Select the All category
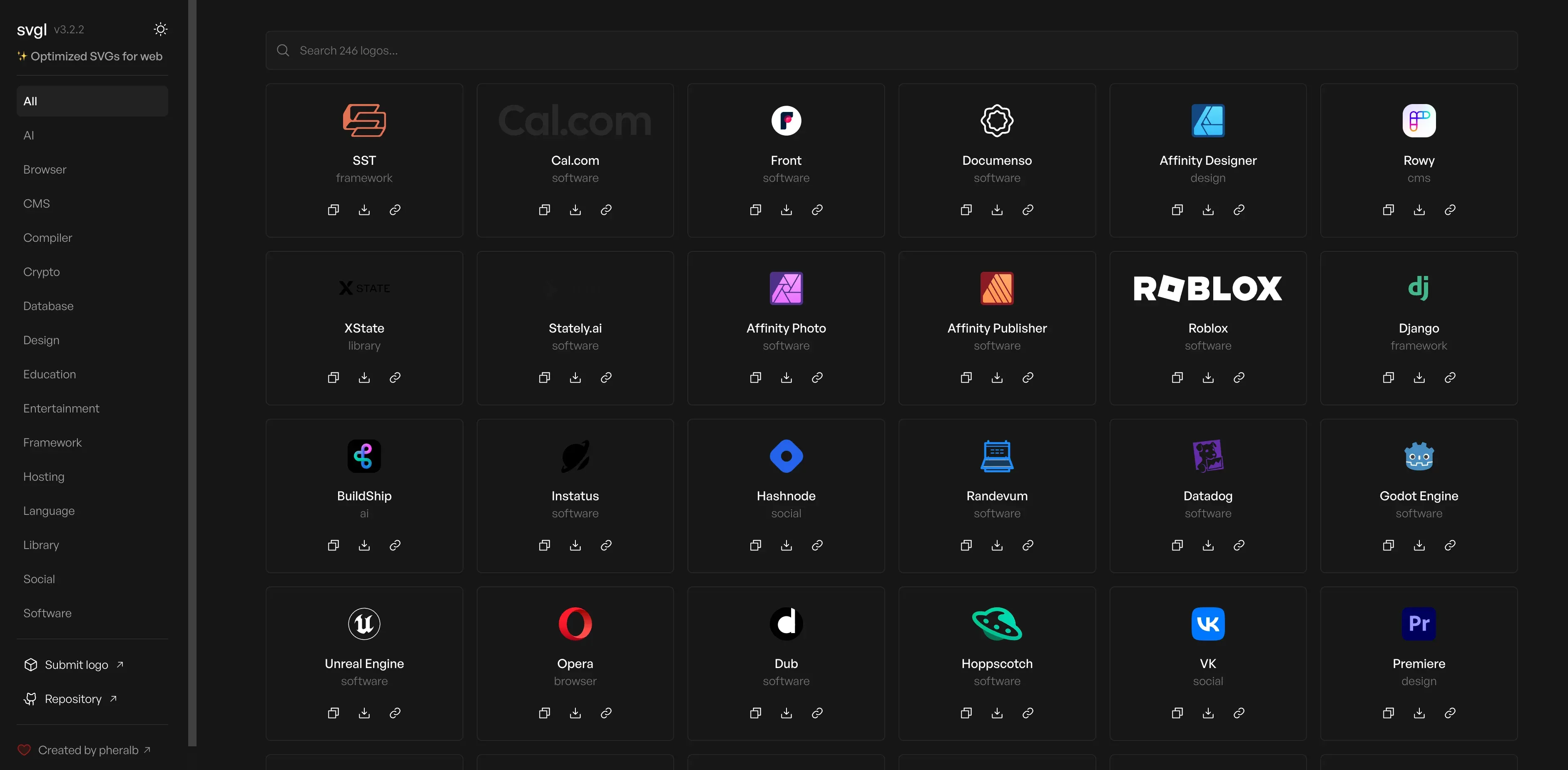This screenshot has height=770, width=1568. pyautogui.click(x=92, y=101)
